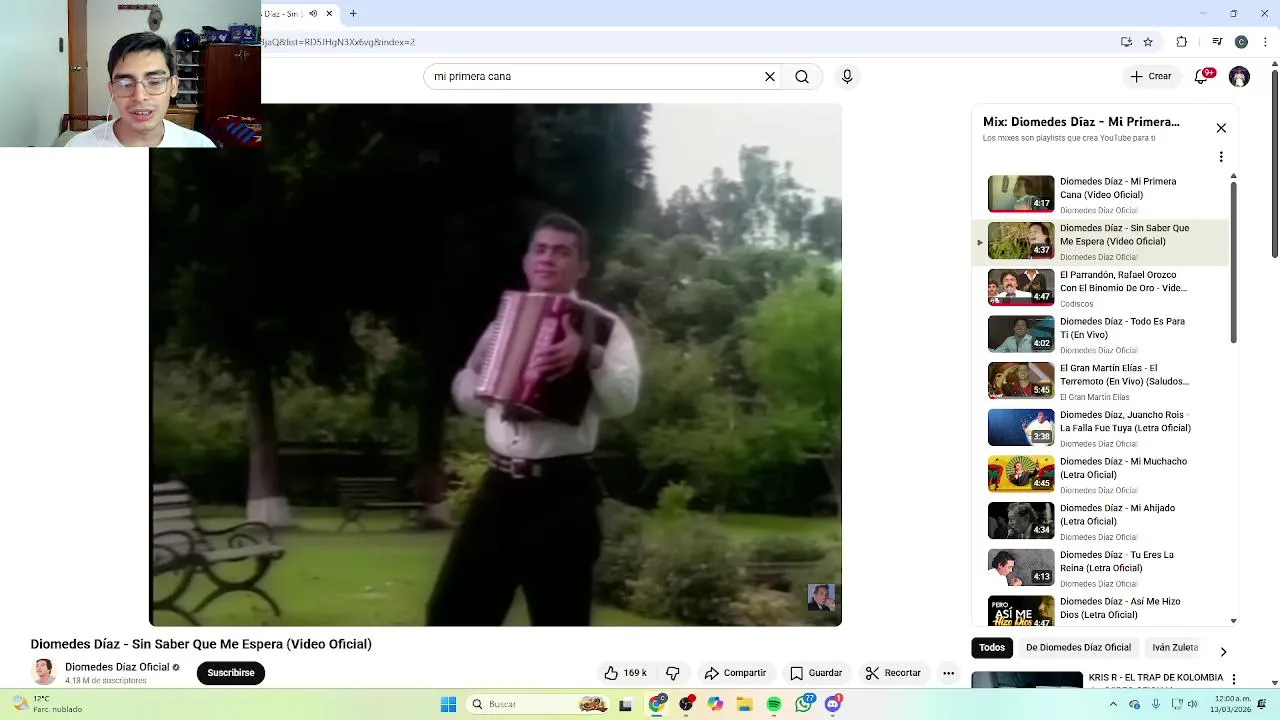This screenshot has width=1280, height=720.
Task: Play Mi Ahijado (Letra Oficial)
Action: tap(1100, 521)
